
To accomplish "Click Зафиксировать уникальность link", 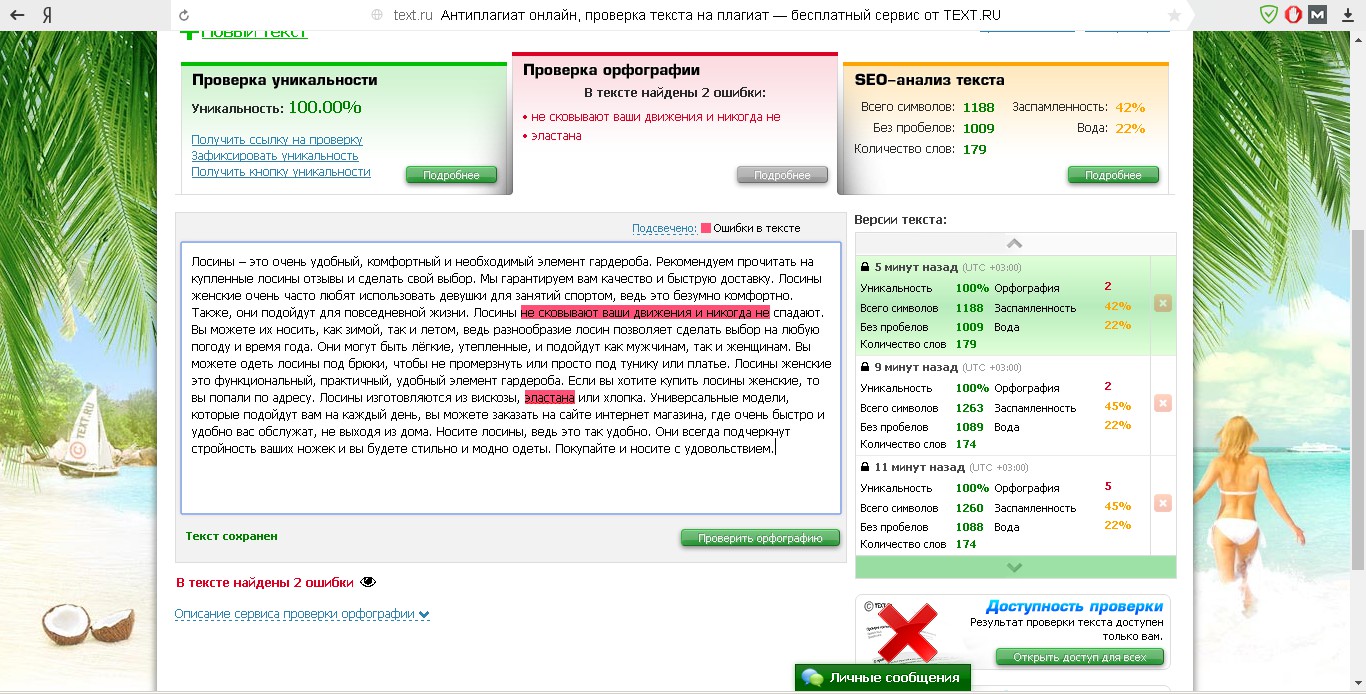I will tap(275, 156).
